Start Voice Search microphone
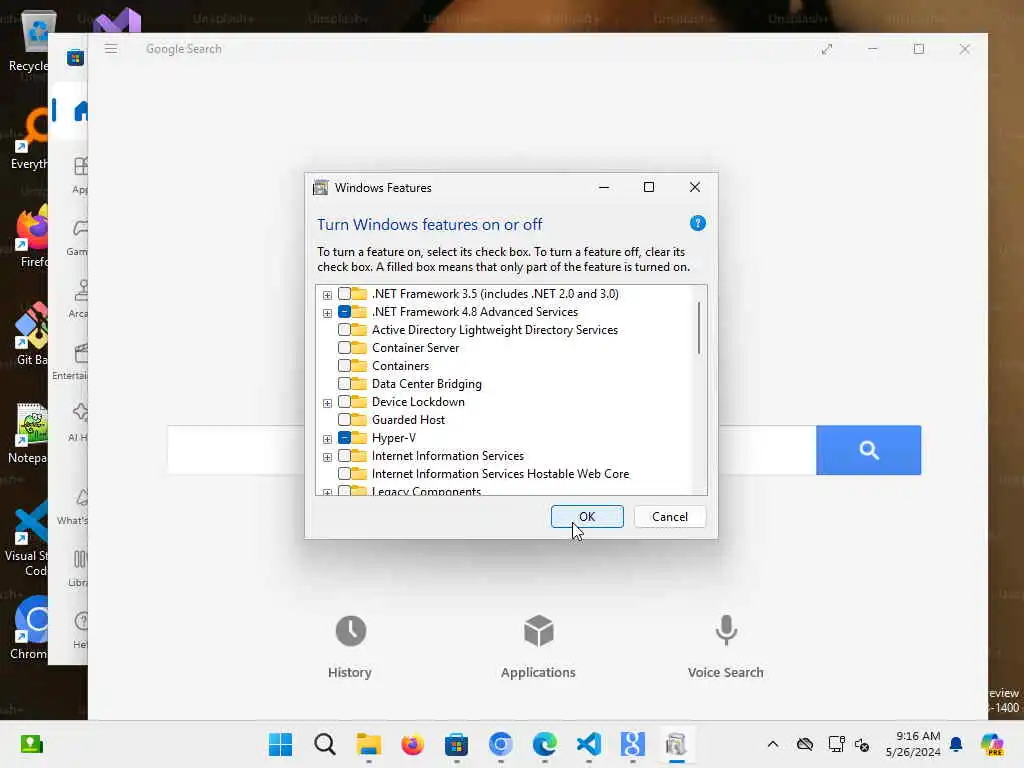The width and height of the screenshot is (1024, 768). 726,647
